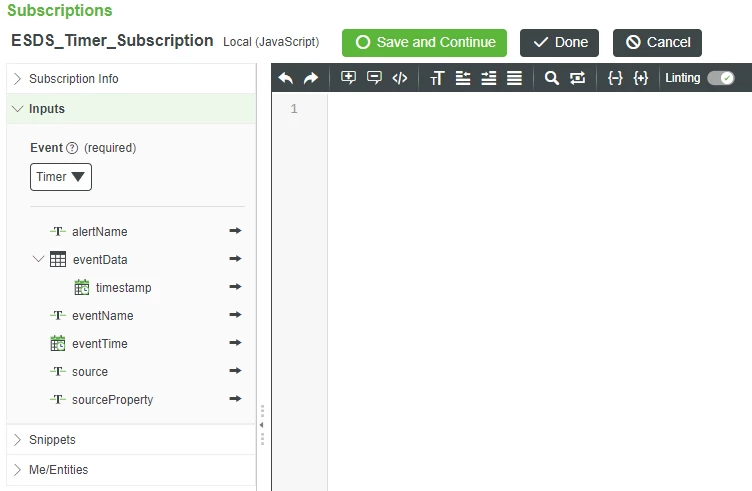752x491 pixels.
Task: Insert eventTime using its arrow
Action: [235, 343]
